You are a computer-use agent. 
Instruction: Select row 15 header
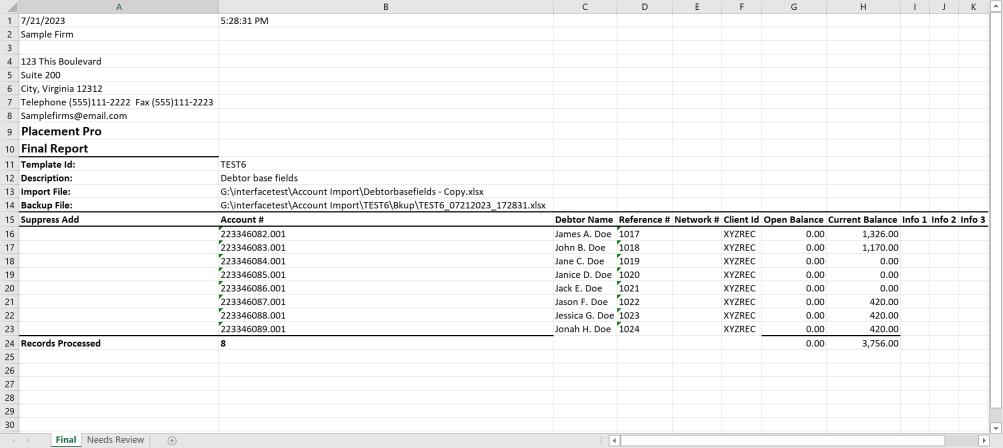(8, 219)
